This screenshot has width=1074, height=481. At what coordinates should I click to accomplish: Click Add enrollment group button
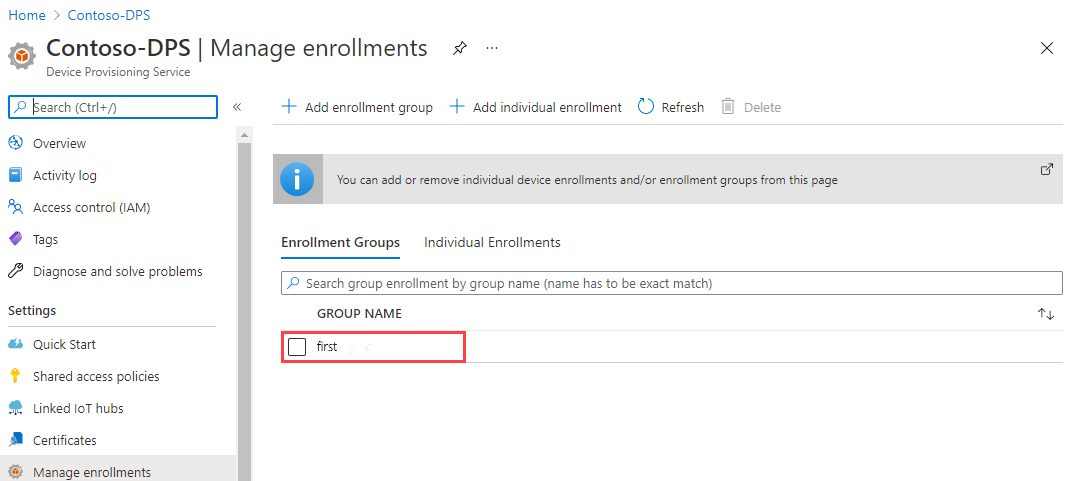click(x=357, y=107)
